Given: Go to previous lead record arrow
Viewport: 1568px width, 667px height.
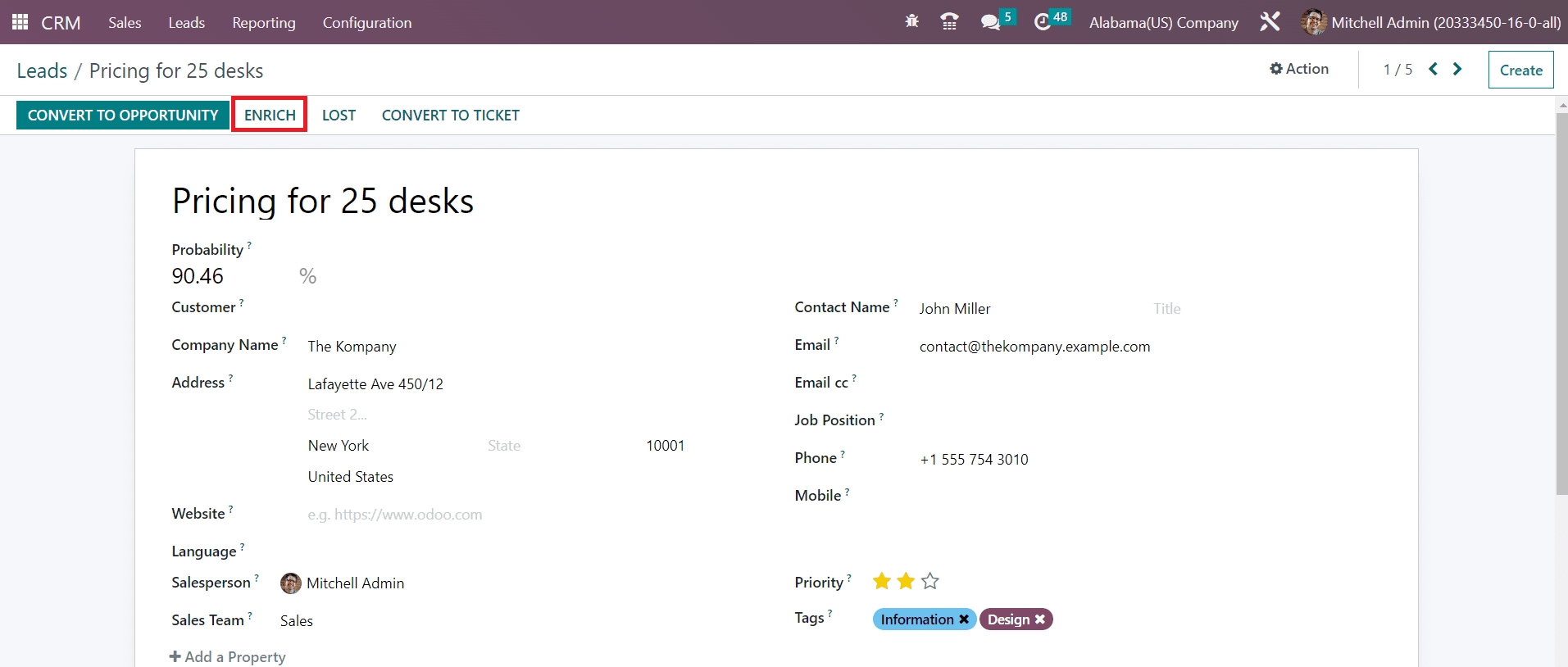Looking at the screenshot, I should pos(1433,69).
